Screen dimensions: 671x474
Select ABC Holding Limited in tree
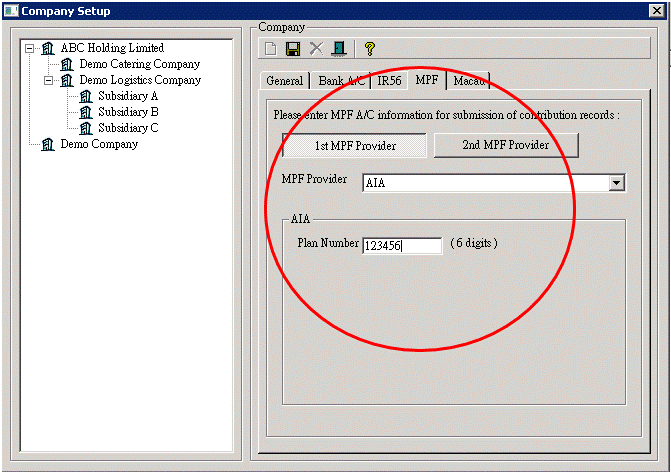click(112, 48)
